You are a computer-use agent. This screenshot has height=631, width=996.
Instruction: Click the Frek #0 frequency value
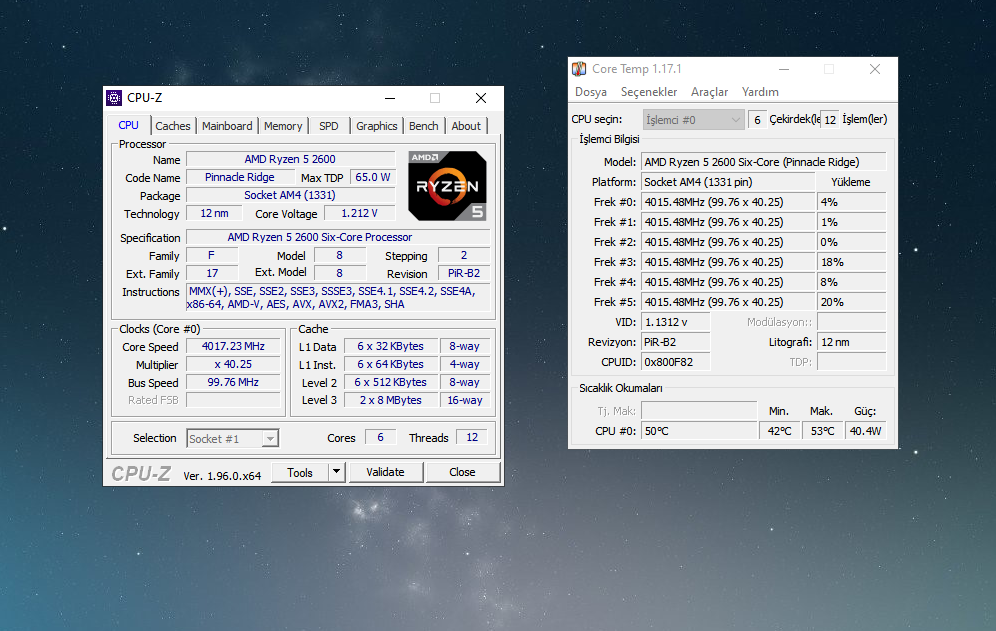pos(728,202)
